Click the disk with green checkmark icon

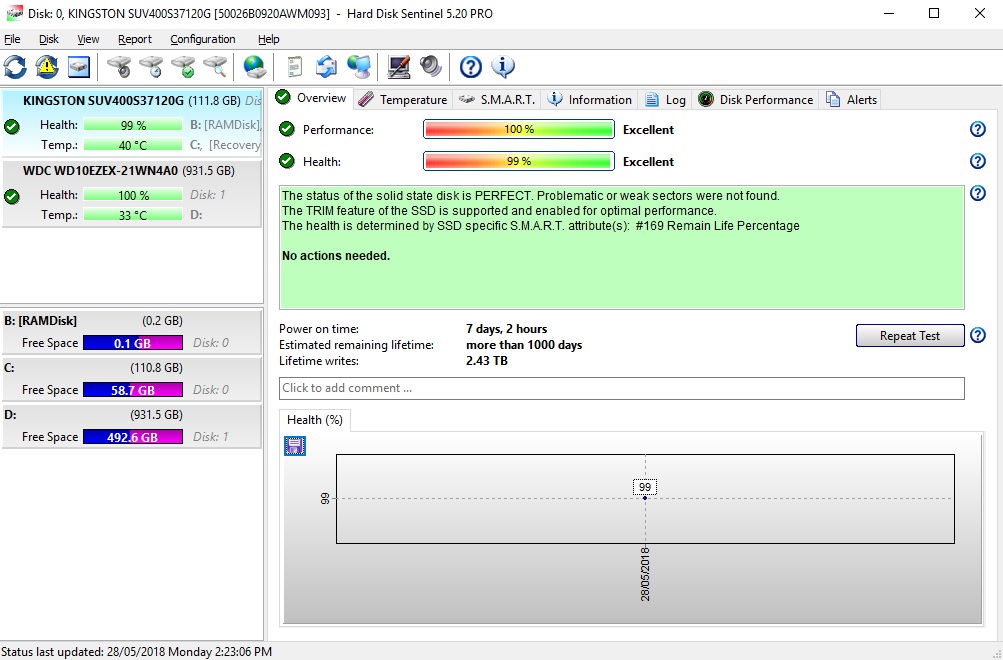point(183,67)
